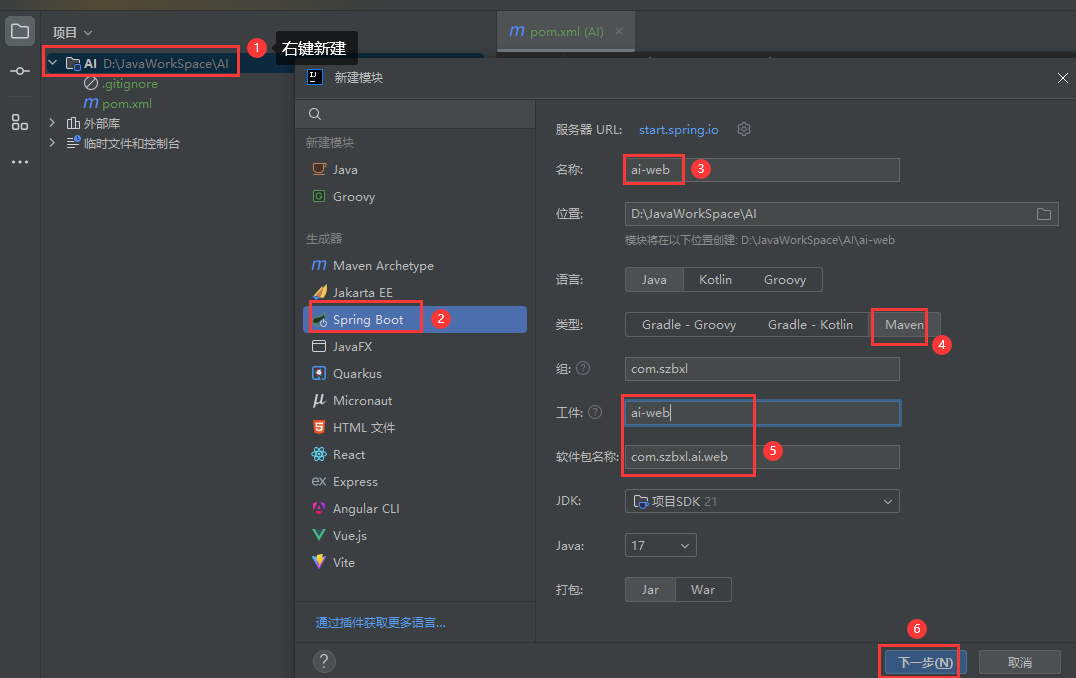
Task: Open the Structure tool window icon
Action: pyautogui.click(x=20, y=122)
